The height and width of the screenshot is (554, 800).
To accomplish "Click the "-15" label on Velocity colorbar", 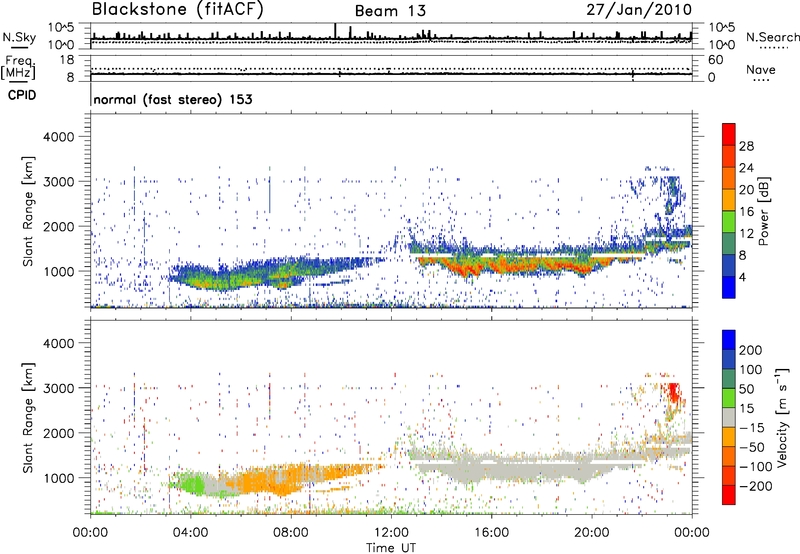I will 752,428.
